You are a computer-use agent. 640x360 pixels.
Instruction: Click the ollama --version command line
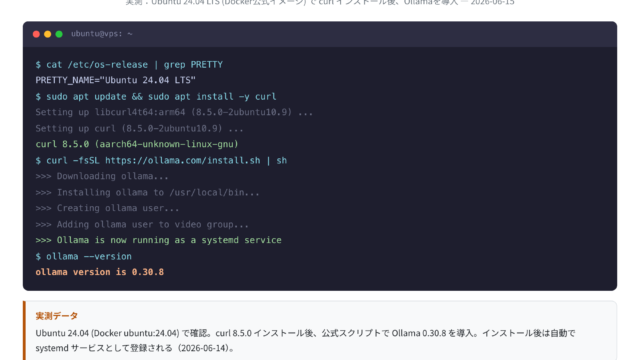point(84,257)
